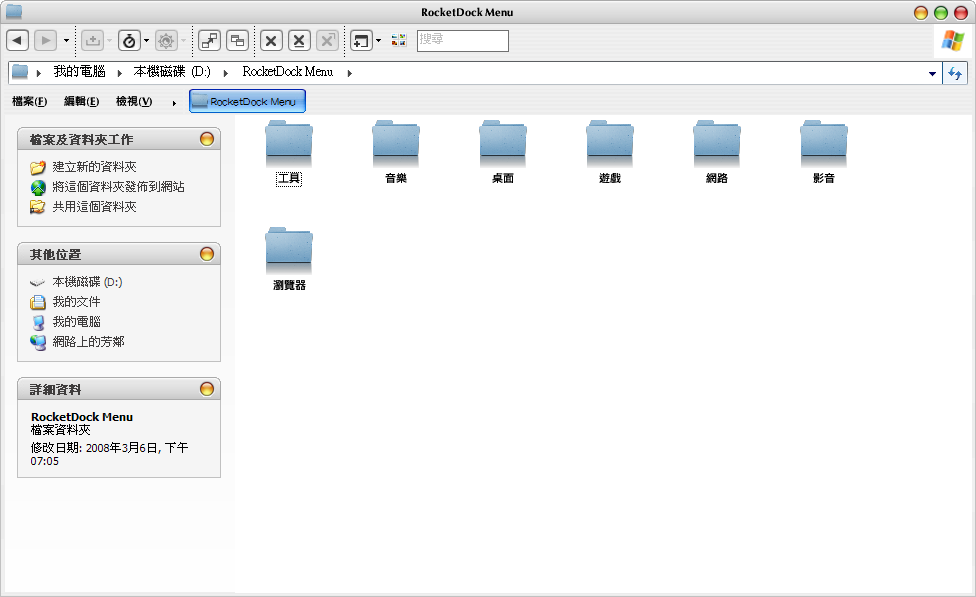Click the refresh arrows button
The width and height of the screenshot is (976, 597).
(x=955, y=73)
